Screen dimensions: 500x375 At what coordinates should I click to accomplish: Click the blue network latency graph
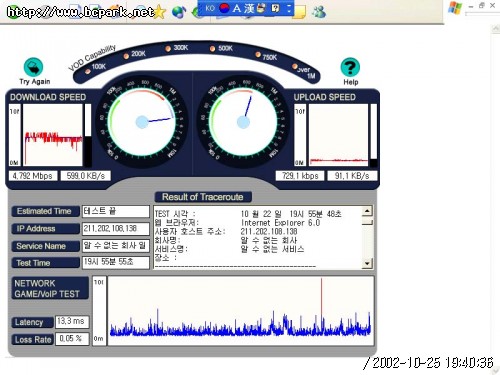(x=241, y=310)
